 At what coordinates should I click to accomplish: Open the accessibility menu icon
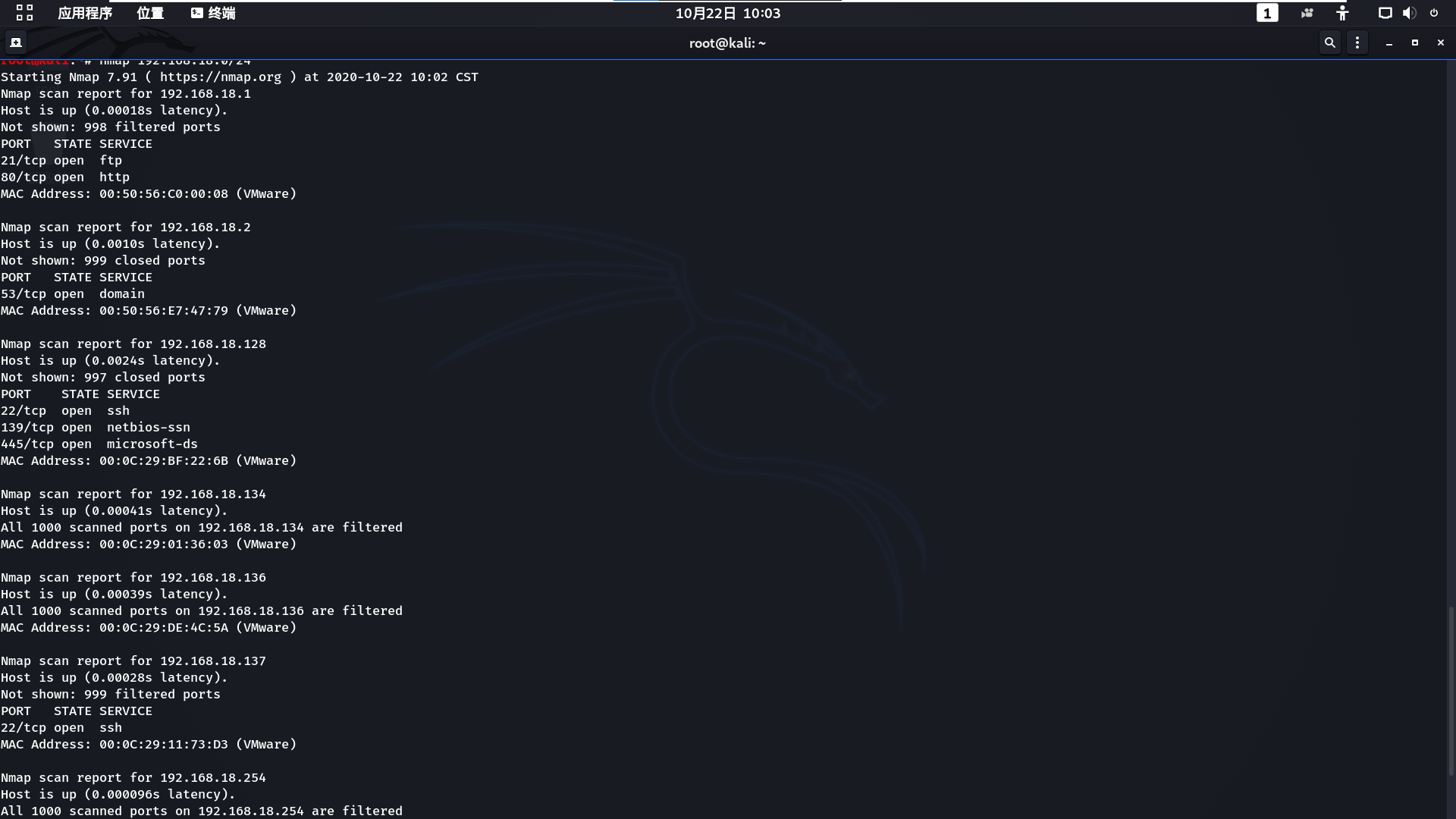1342,13
